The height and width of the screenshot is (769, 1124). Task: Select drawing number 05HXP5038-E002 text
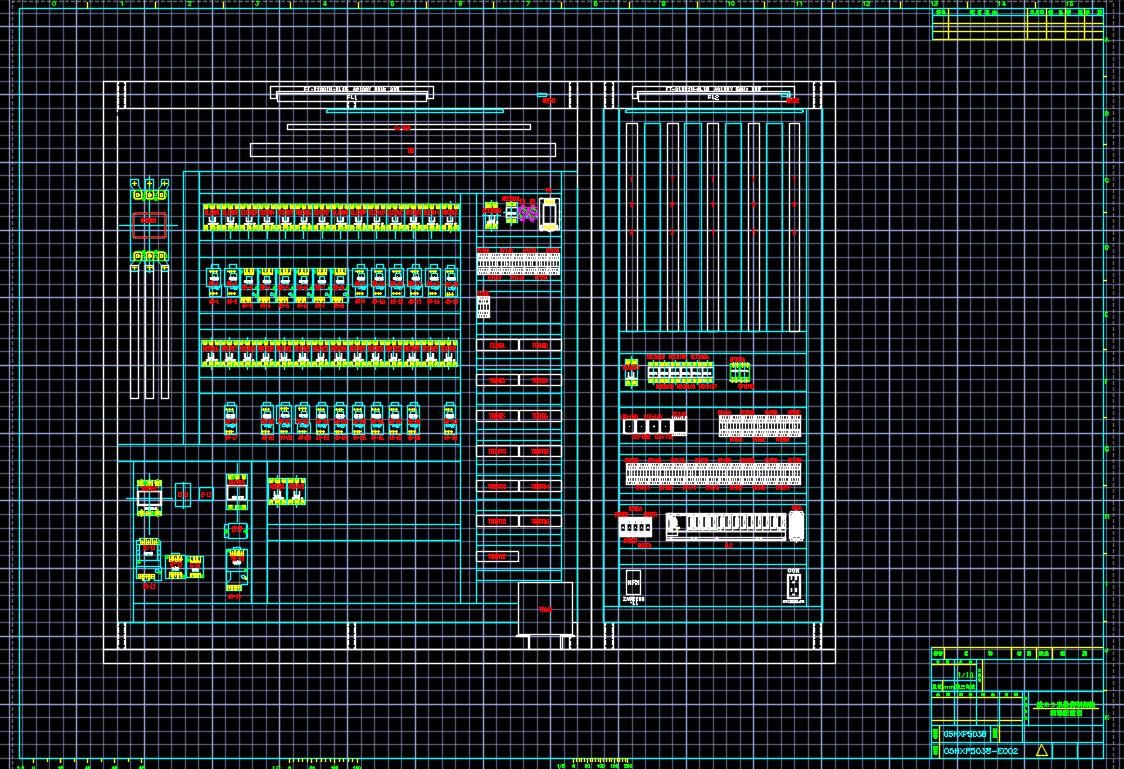pos(980,750)
